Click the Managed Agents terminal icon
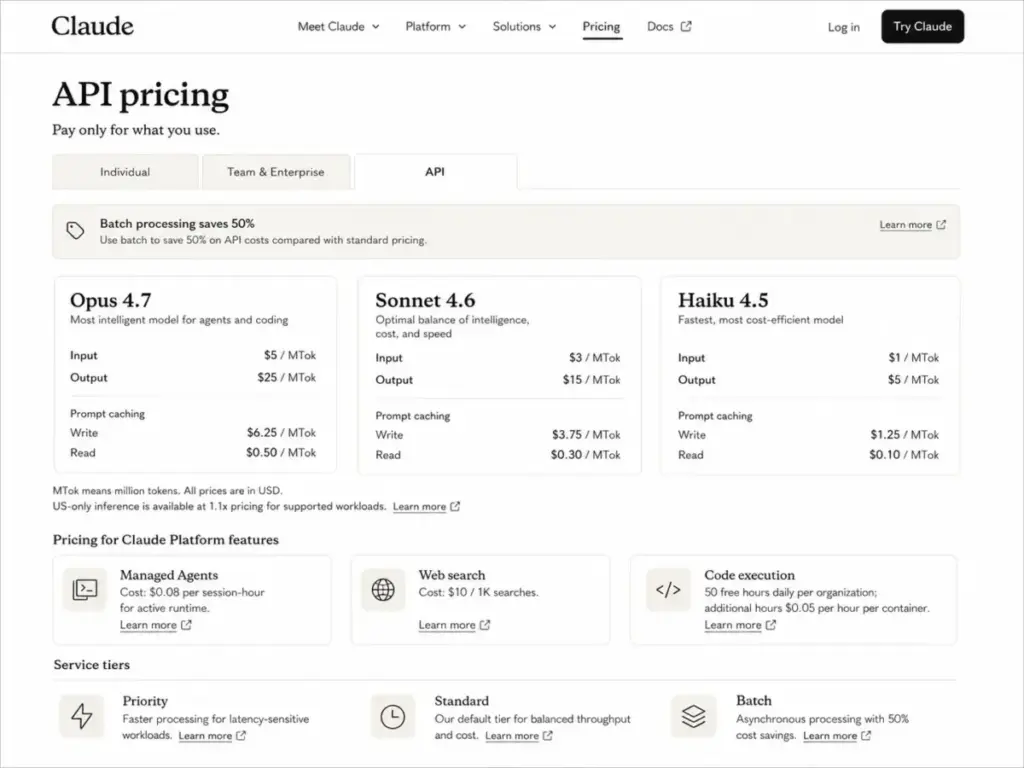 [85, 590]
